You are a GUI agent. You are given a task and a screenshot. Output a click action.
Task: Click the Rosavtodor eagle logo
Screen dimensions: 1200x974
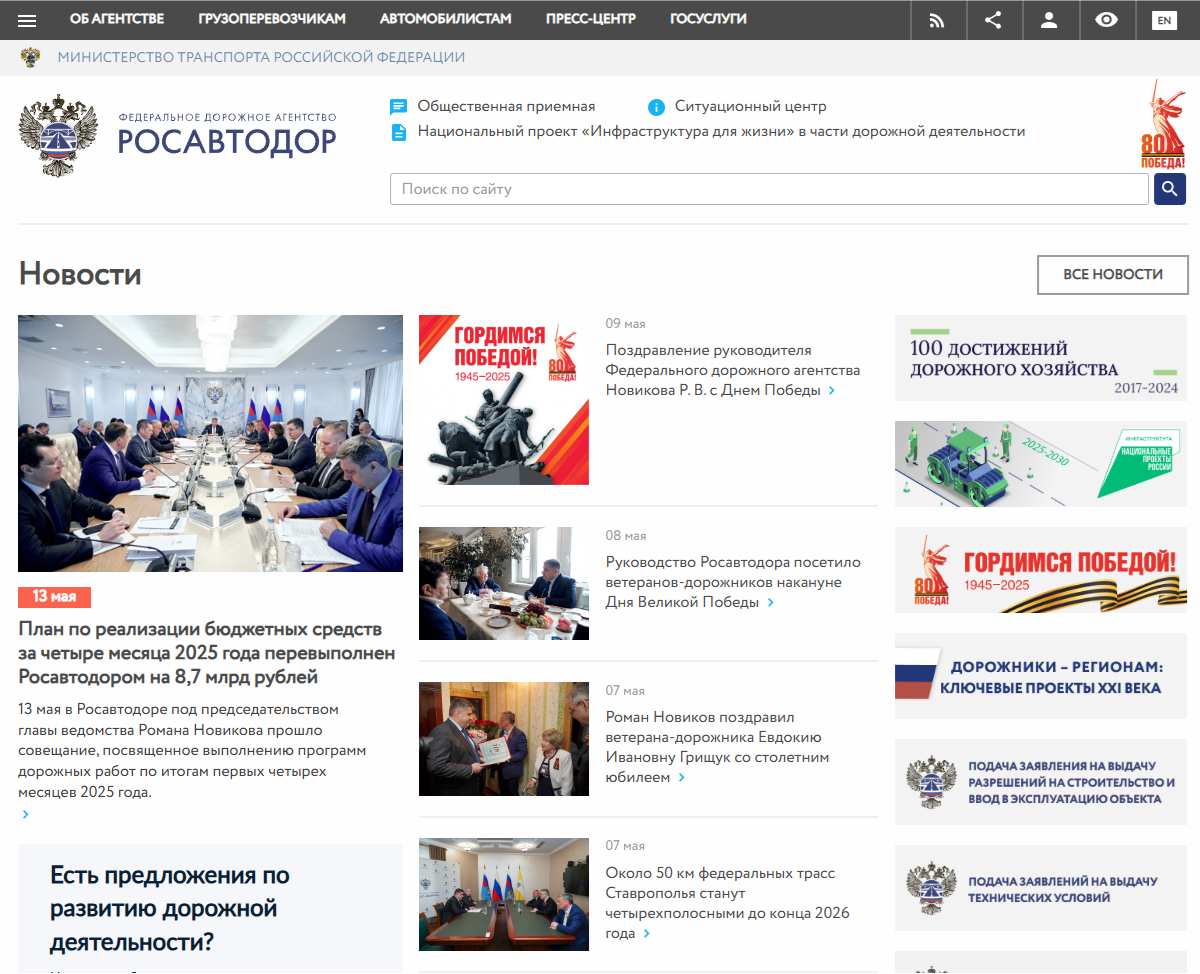tap(59, 136)
